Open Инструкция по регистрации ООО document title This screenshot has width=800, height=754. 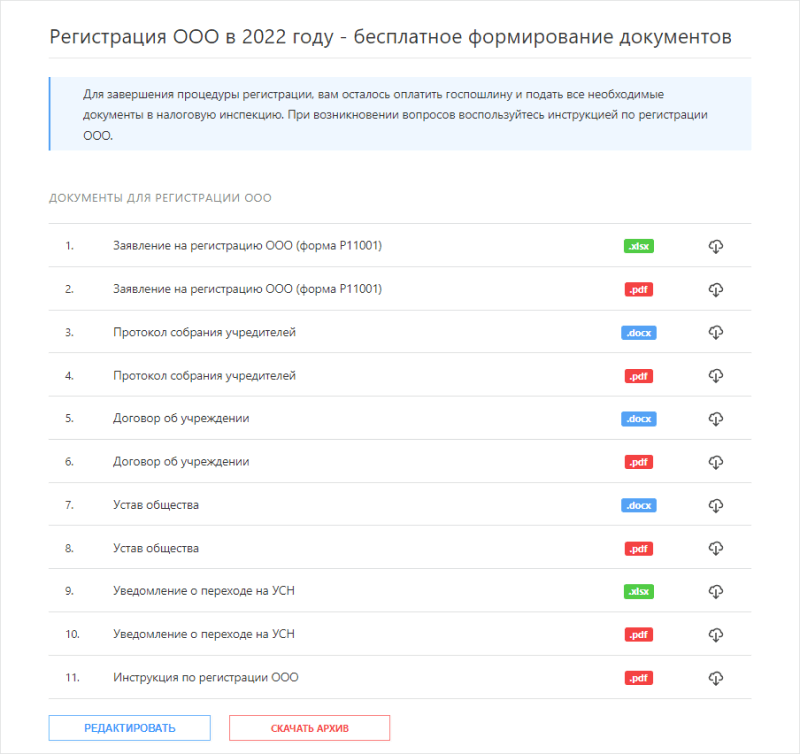coord(206,677)
